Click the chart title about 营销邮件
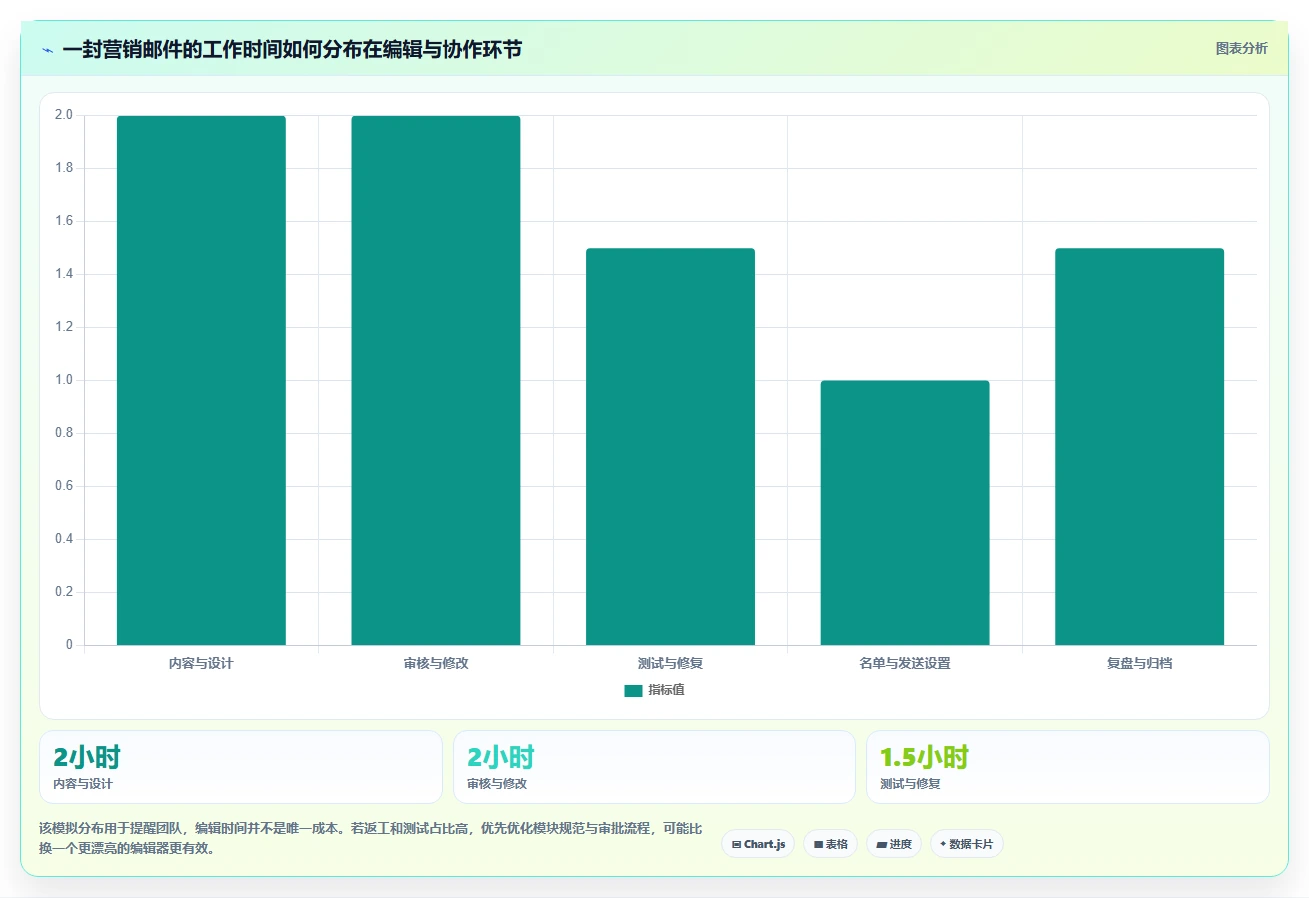1309x898 pixels. point(292,50)
